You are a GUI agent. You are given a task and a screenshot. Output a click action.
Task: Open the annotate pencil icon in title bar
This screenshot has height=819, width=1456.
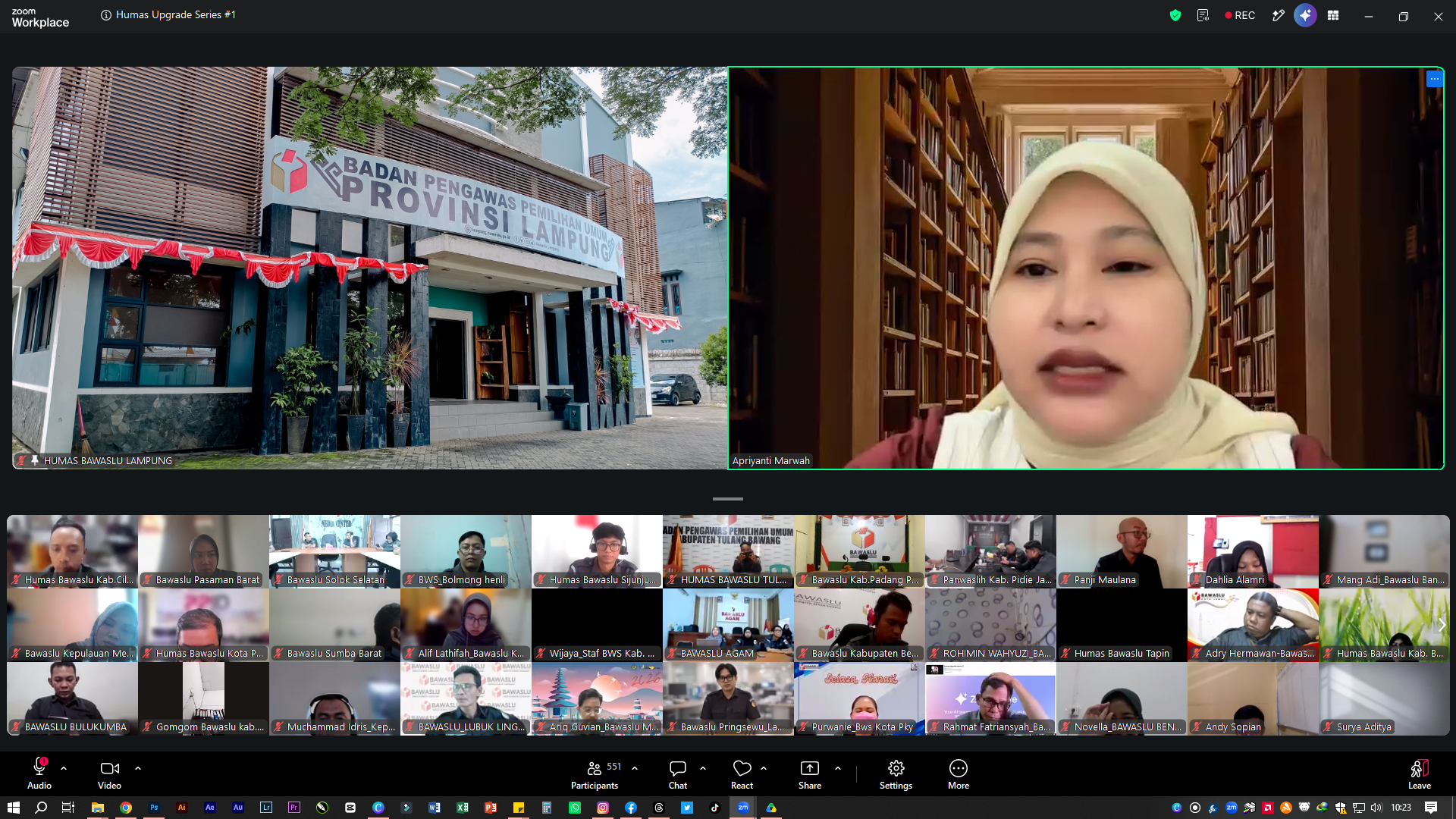click(x=1279, y=15)
